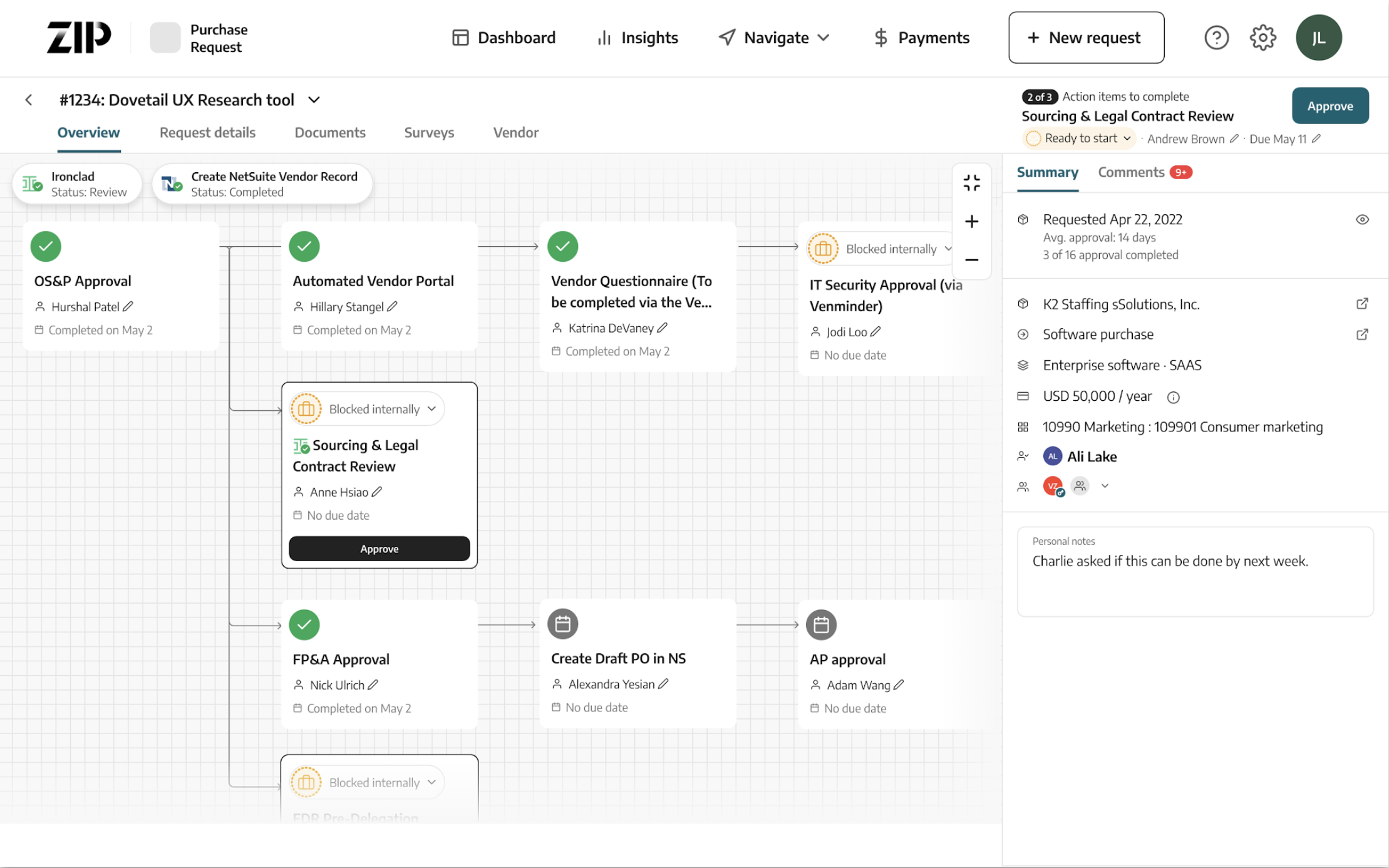The image size is (1389, 868).
Task: Show info icon next to USD 50,000 / year
Action: 1173,397
